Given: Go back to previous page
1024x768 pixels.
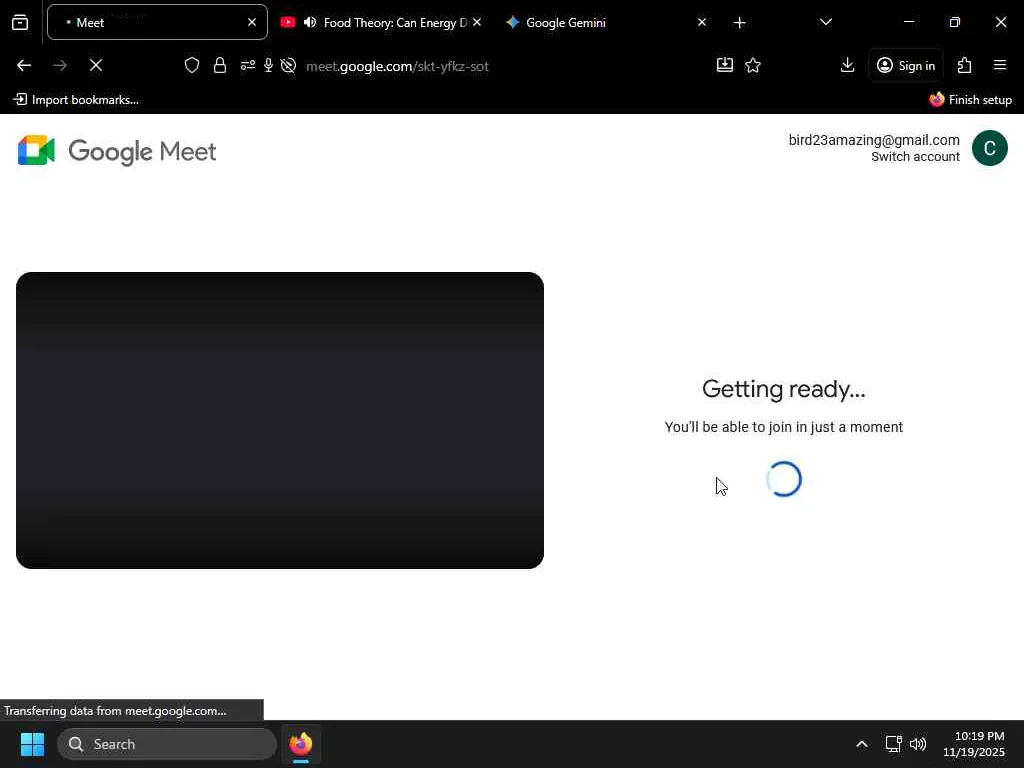Looking at the screenshot, I should pyautogui.click(x=24, y=65).
